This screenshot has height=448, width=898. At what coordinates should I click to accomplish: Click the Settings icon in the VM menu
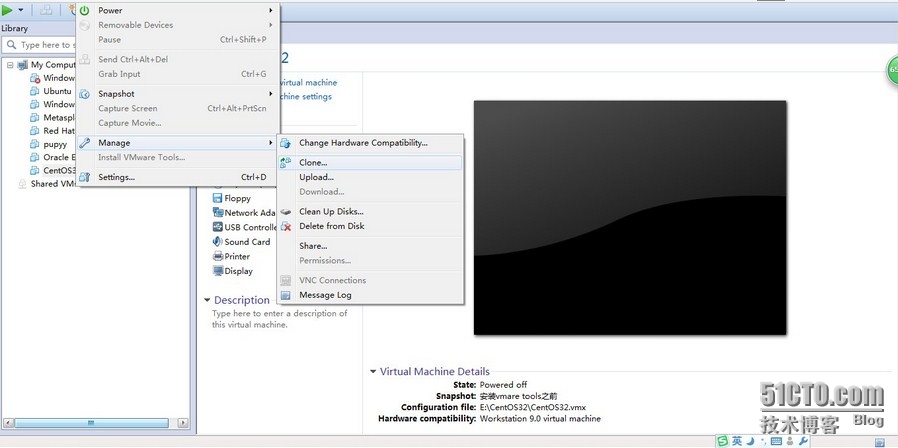point(85,177)
